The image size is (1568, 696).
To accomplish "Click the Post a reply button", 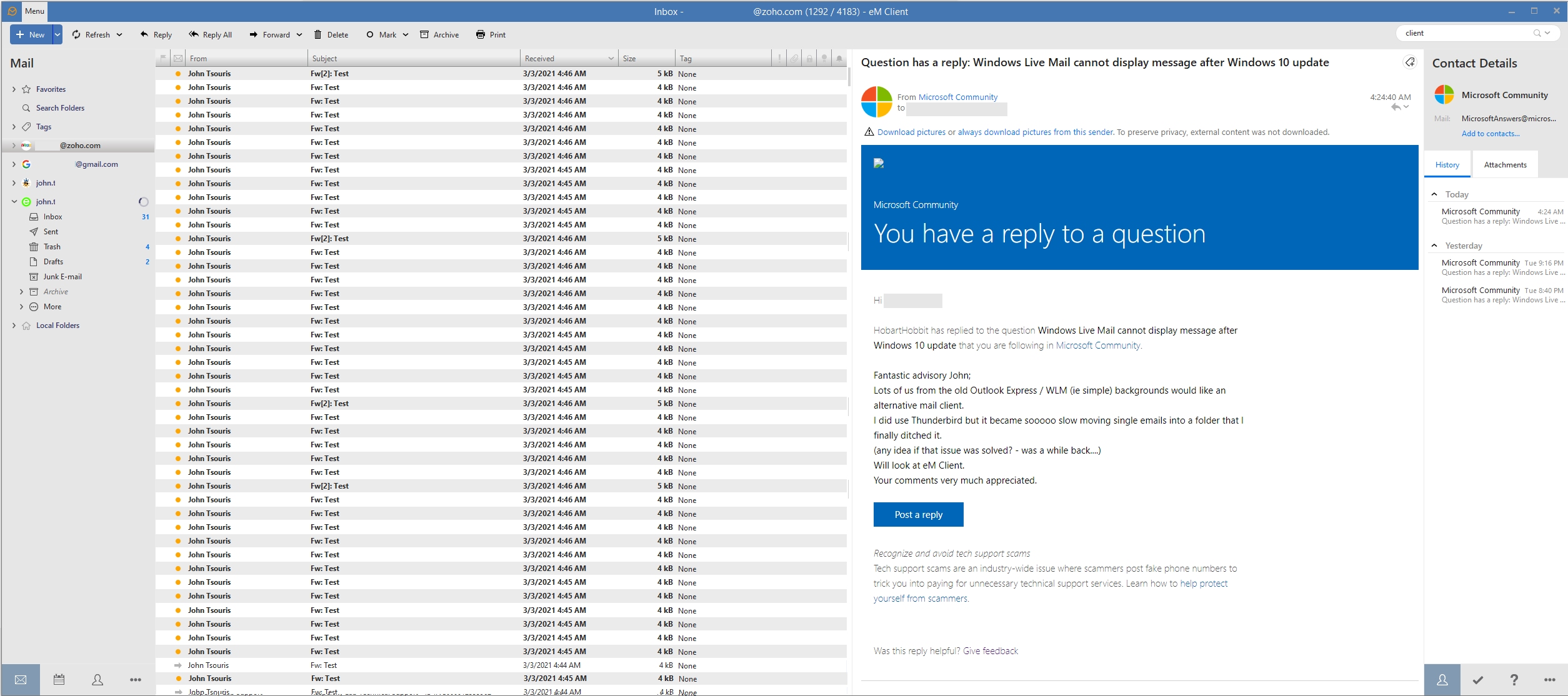I will (x=918, y=515).
